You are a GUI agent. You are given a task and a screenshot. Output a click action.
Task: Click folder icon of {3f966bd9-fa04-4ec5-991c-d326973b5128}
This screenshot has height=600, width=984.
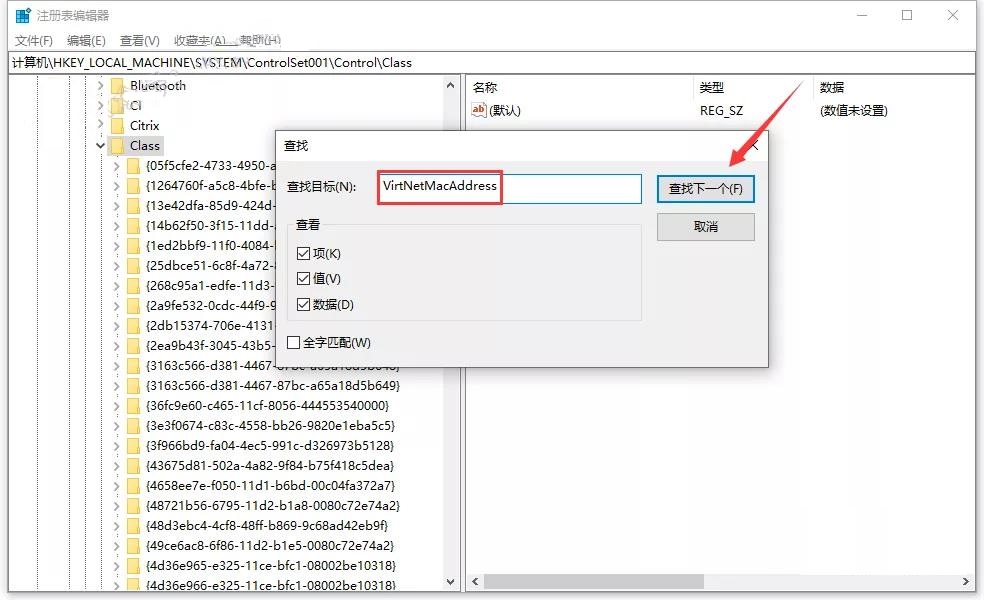pyautogui.click(x=133, y=446)
